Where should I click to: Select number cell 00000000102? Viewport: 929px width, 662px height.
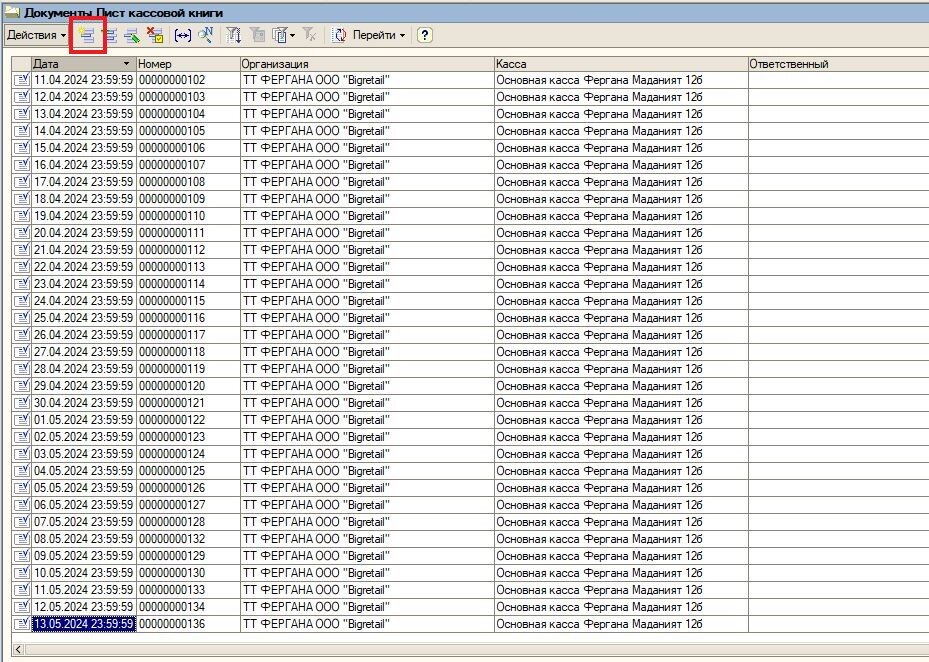tap(188, 80)
